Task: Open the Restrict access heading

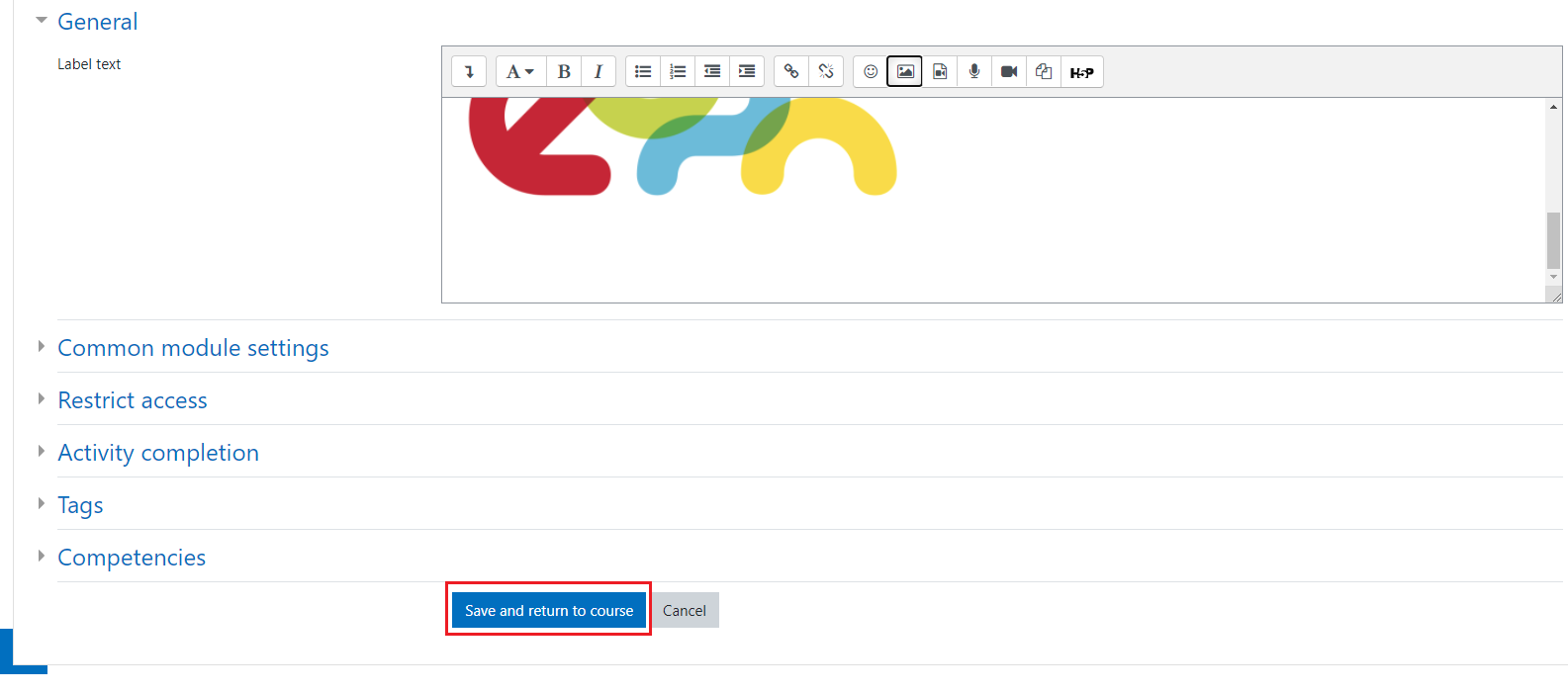Action: [x=133, y=400]
